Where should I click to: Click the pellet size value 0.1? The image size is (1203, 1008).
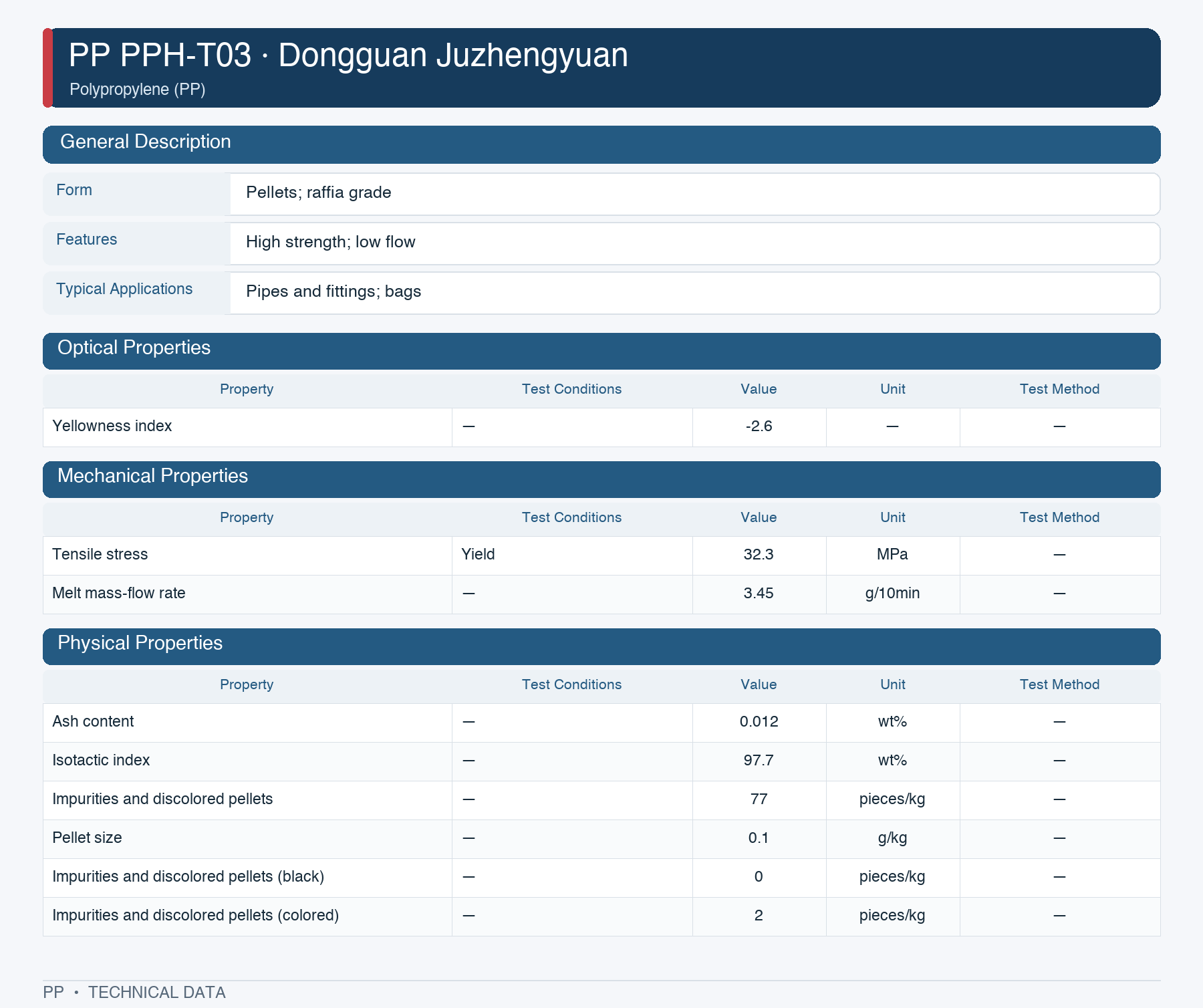tap(759, 838)
